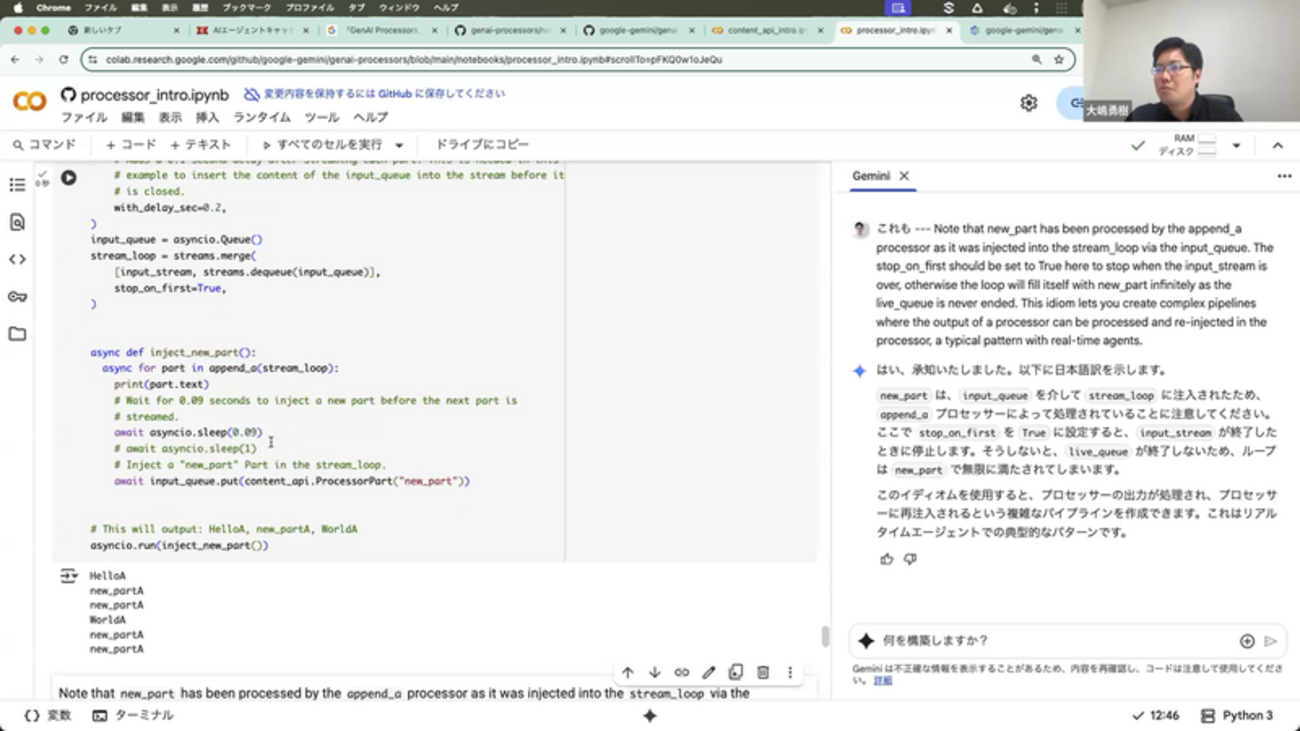1300x731 pixels.
Task: Open the find and replace sidebar icon
Action: [x=17, y=222]
